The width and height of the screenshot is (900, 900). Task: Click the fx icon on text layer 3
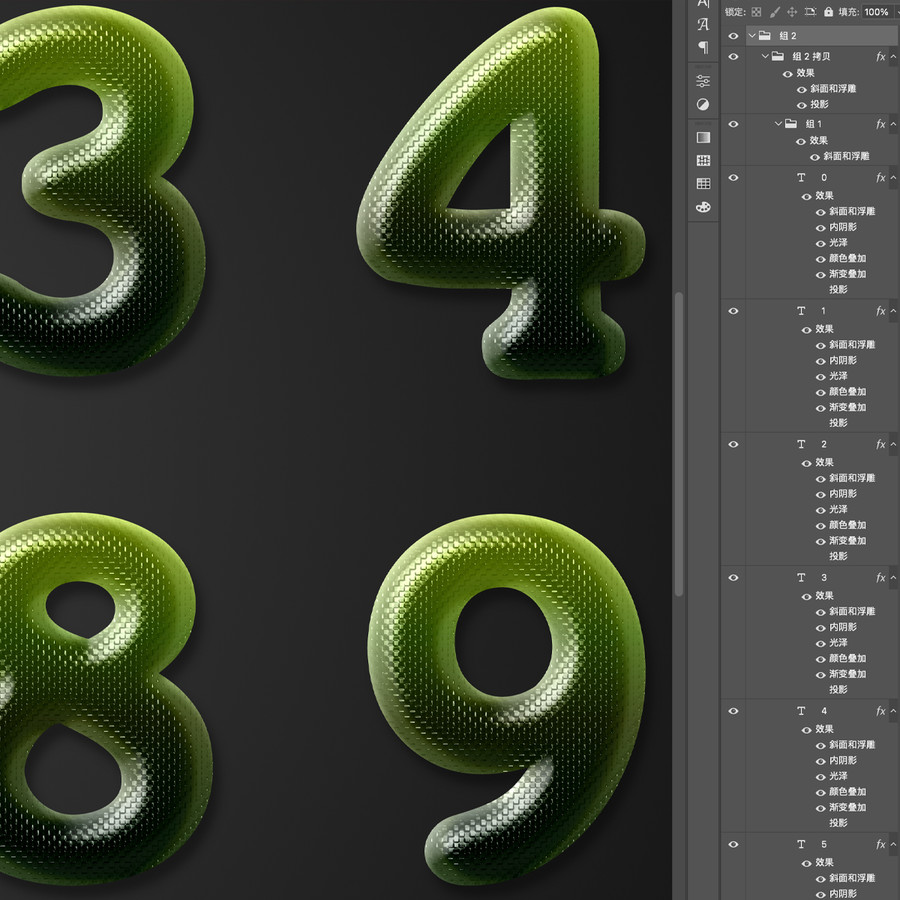pos(880,578)
